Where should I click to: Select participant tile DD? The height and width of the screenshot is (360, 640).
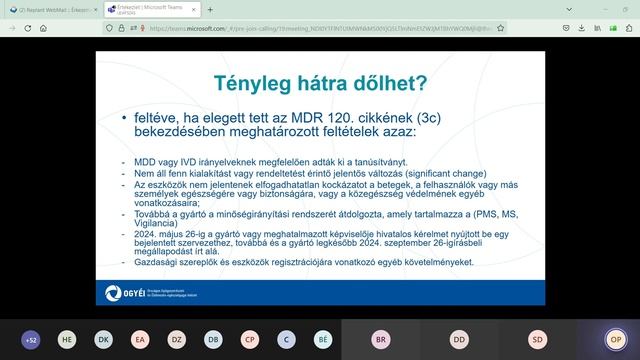click(x=459, y=340)
